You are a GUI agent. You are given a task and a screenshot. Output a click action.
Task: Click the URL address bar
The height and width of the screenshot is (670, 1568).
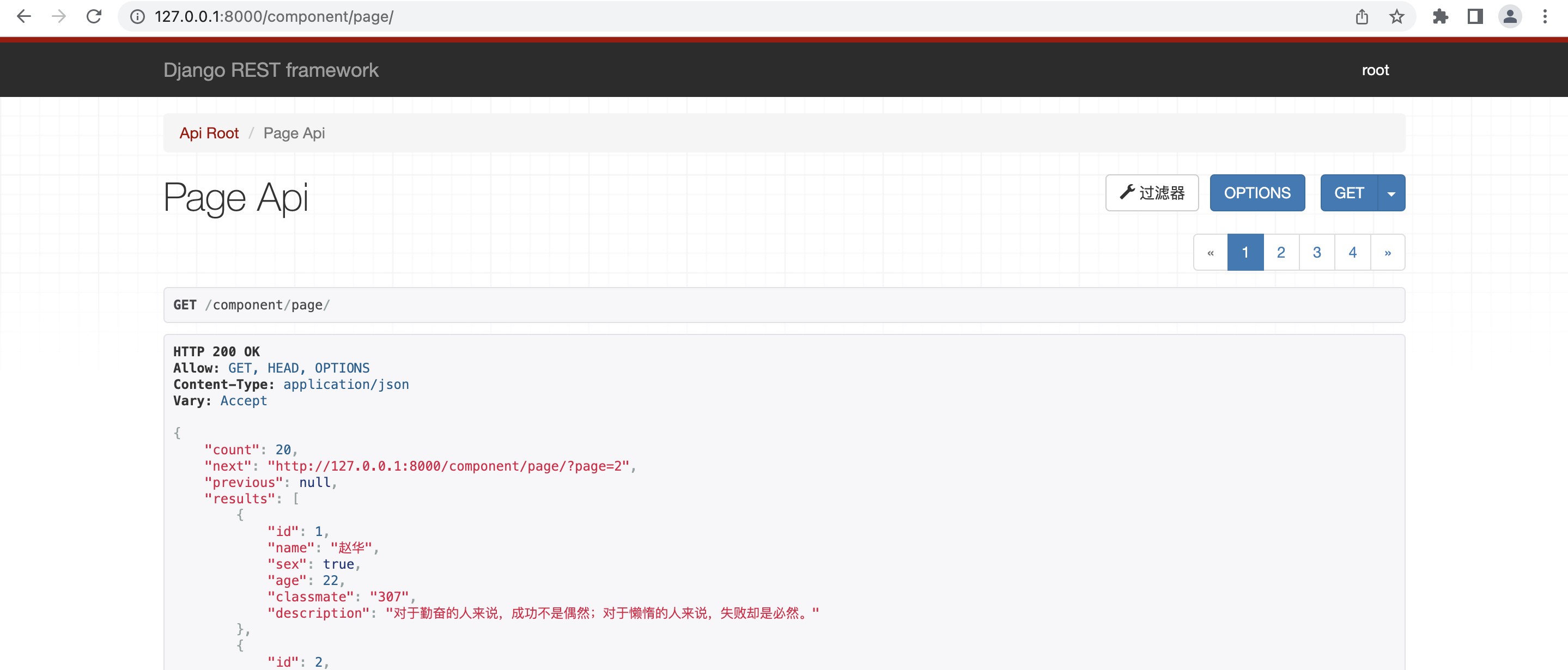(x=731, y=16)
